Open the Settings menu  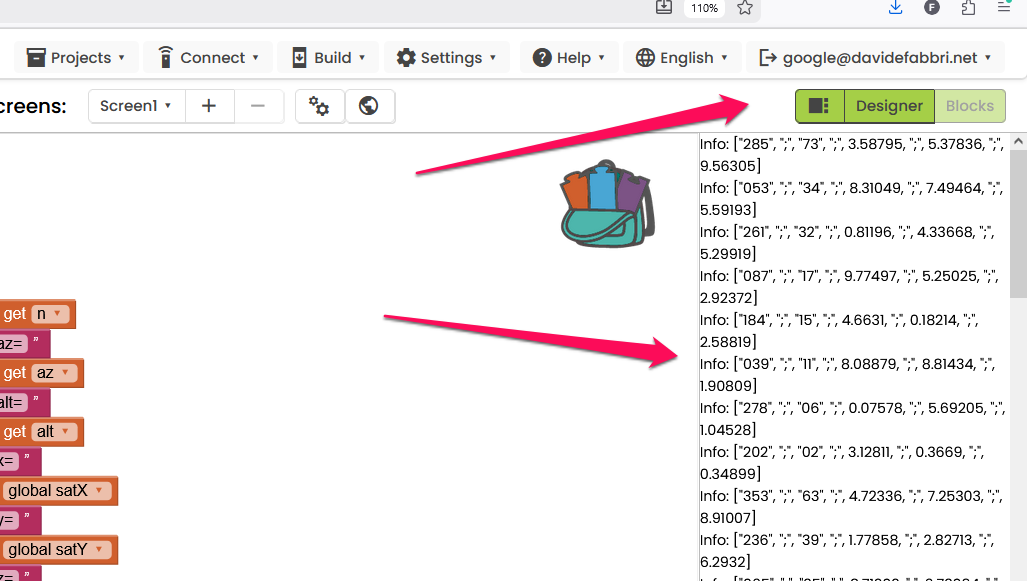click(x=447, y=58)
